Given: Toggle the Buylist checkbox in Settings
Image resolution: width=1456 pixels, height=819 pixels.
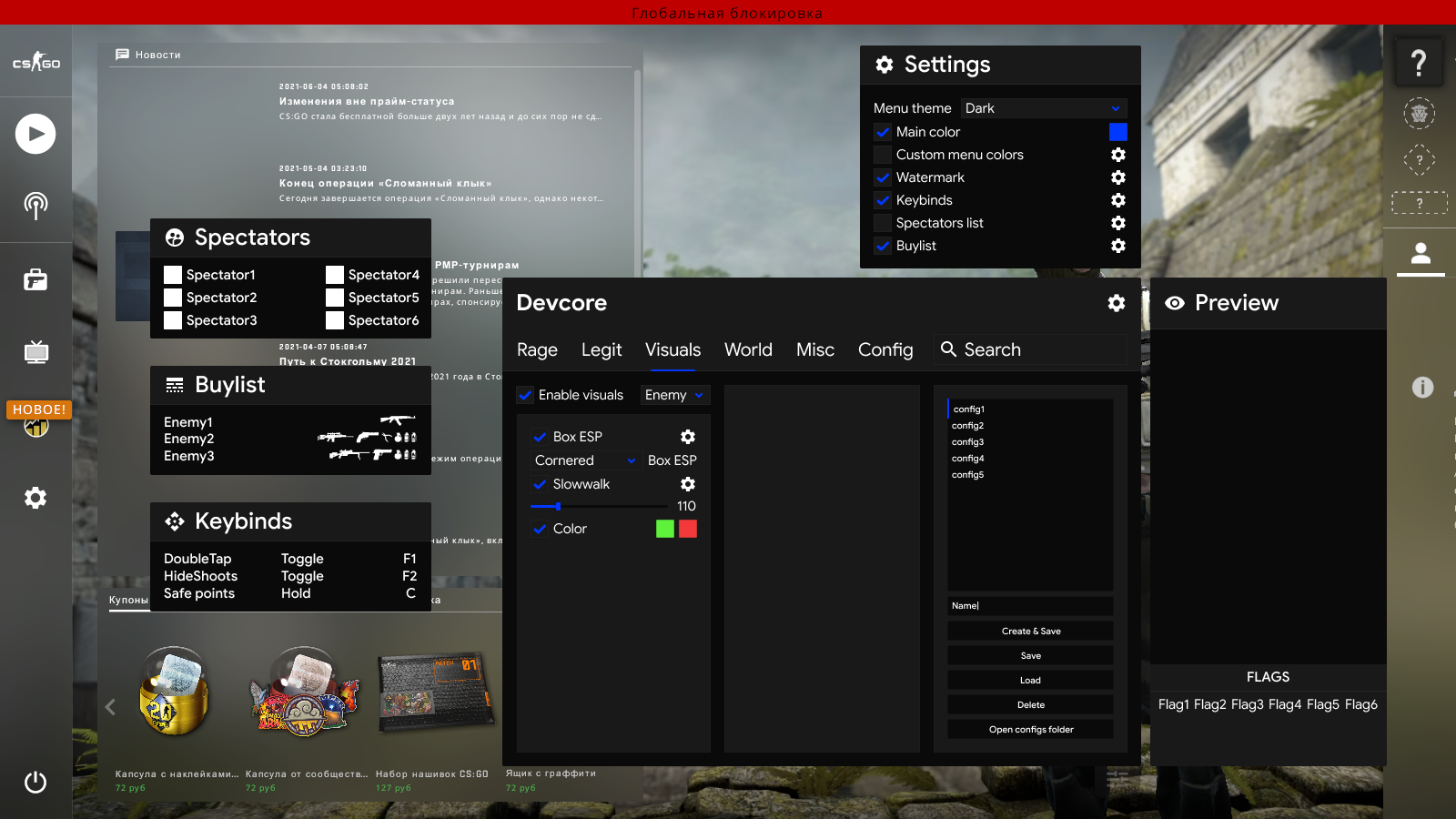Looking at the screenshot, I should pyautogui.click(x=883, y=246).
